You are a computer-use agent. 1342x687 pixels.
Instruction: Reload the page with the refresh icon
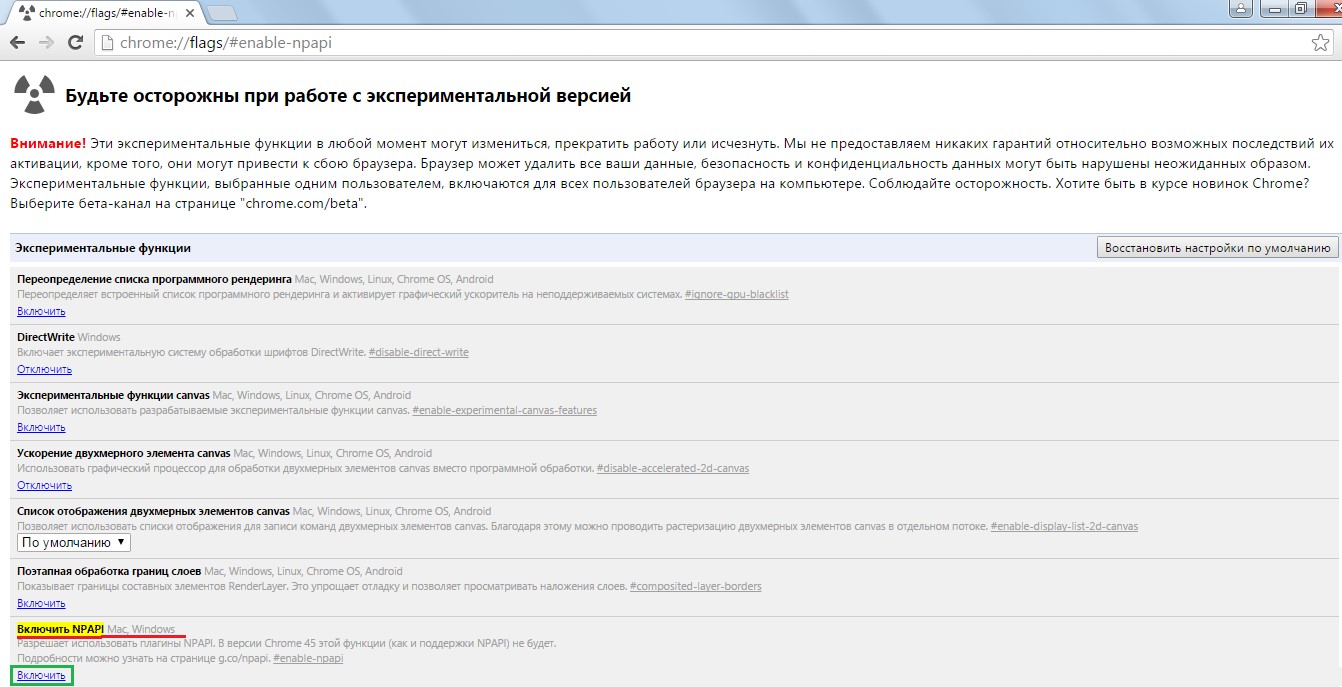75,43
